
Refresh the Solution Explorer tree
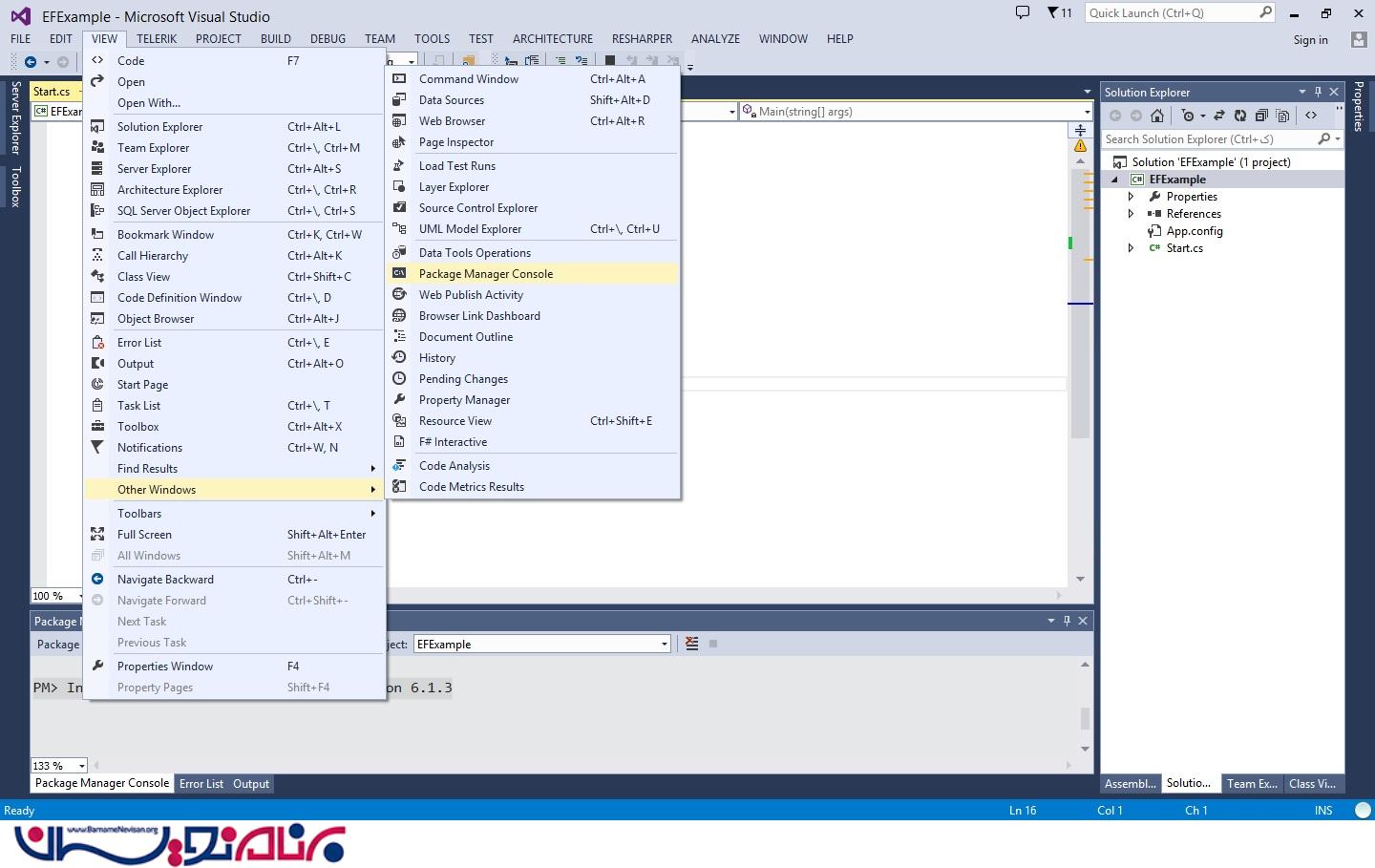pos(1239,116)
